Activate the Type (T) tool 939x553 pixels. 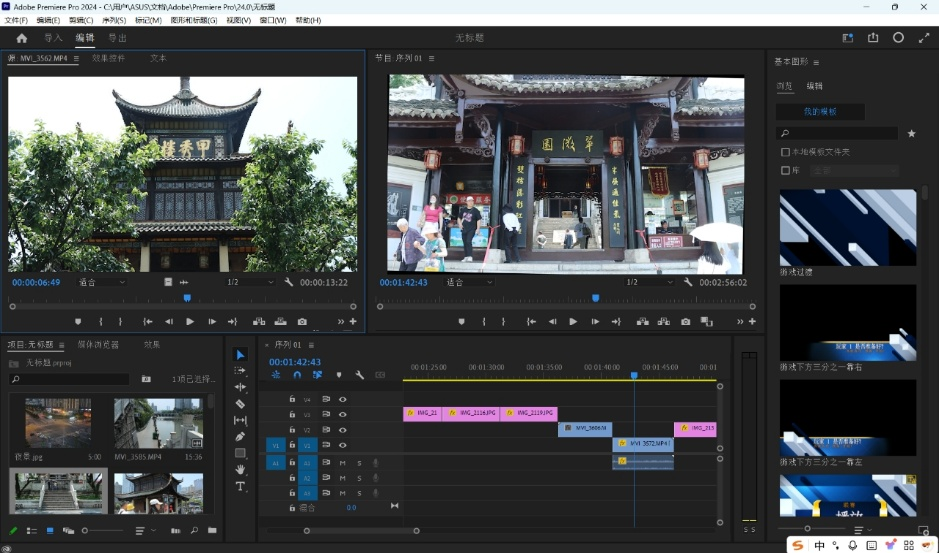click(x=240, y=486)
